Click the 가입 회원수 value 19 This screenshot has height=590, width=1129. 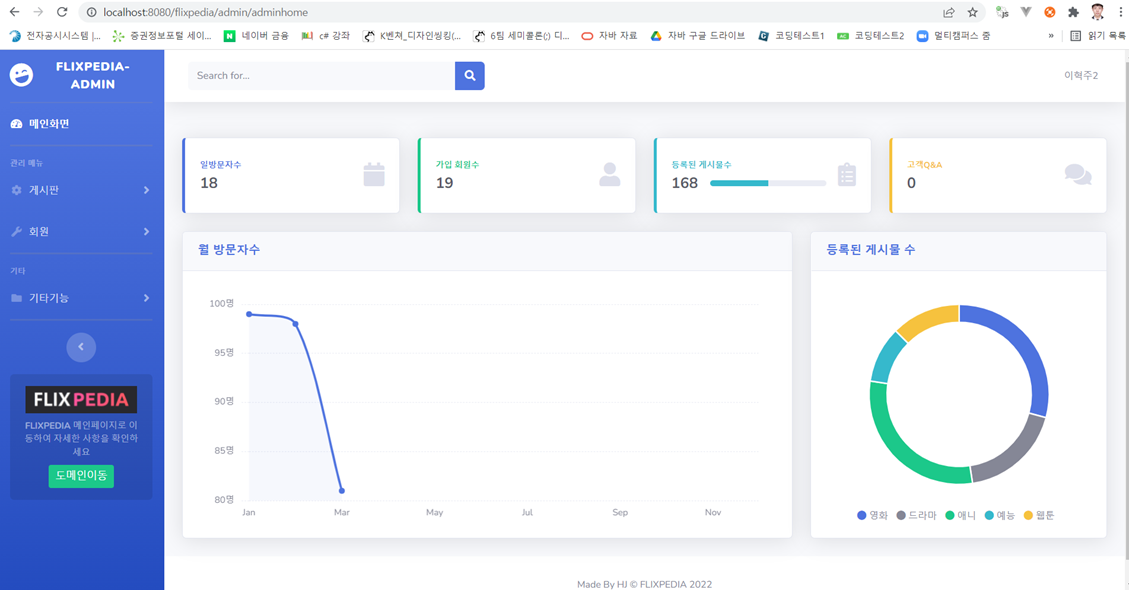click(x=444, y=183)
